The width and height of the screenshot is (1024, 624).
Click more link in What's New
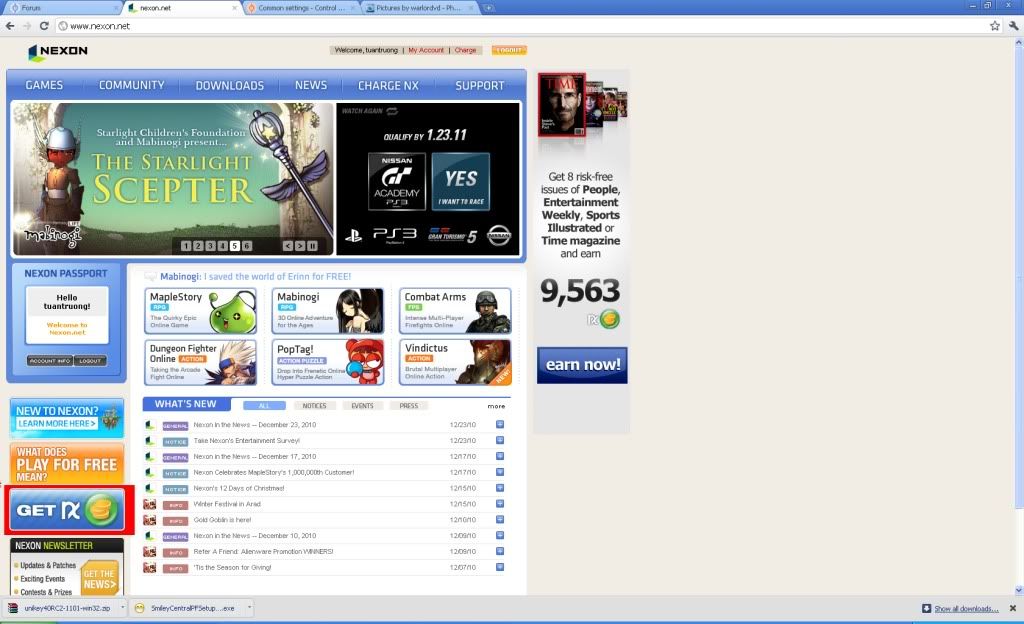click(496, 406)
